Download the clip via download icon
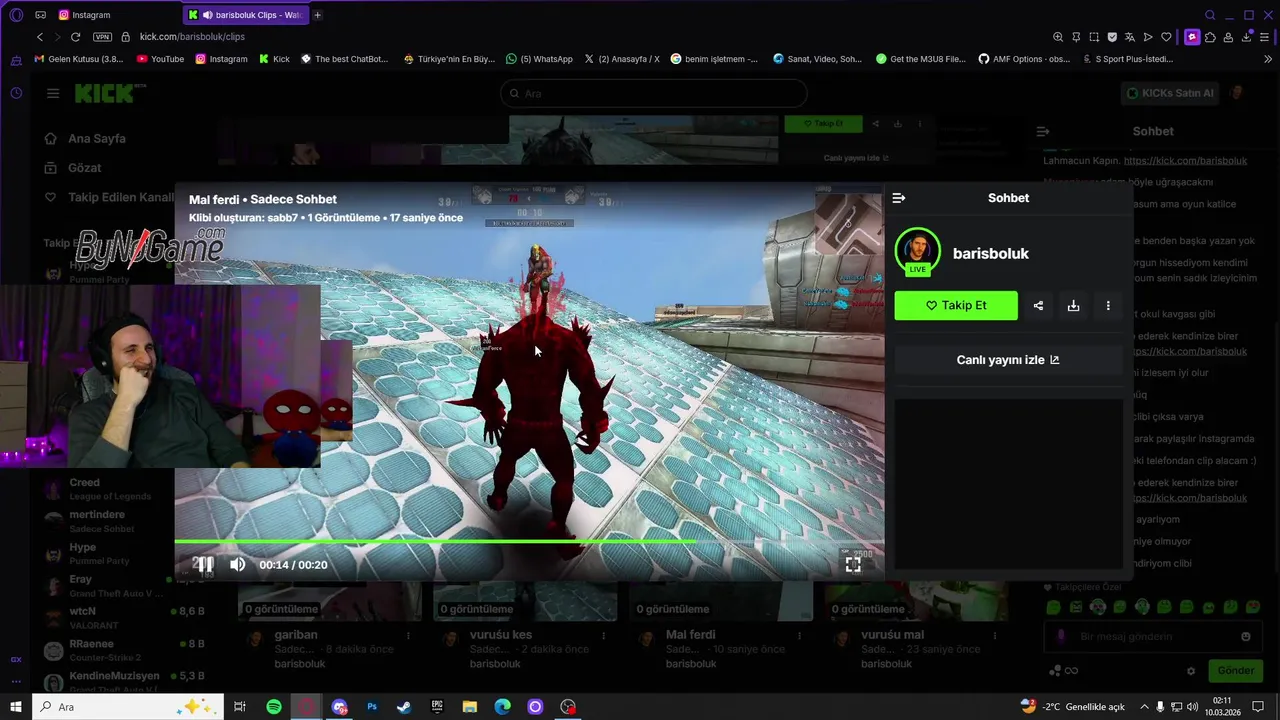Viewport: 1280px width, 720px height. [1073, 306]
